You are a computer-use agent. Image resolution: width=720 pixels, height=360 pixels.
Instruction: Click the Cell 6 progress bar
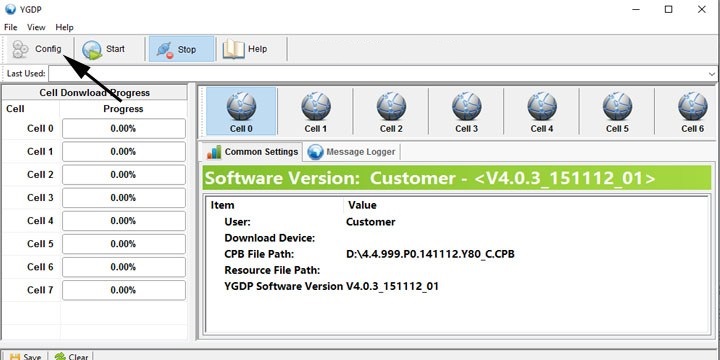124,267
